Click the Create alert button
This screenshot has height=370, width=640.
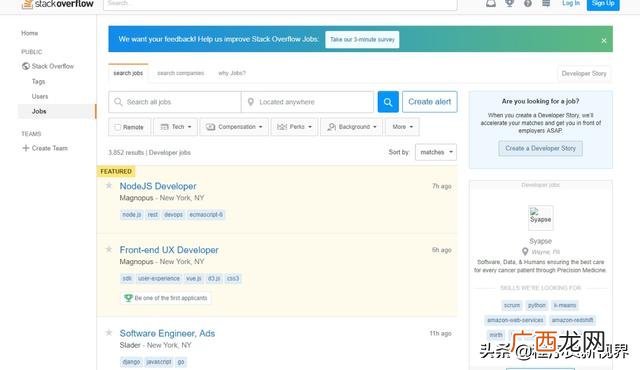click(x=429, y=102)
